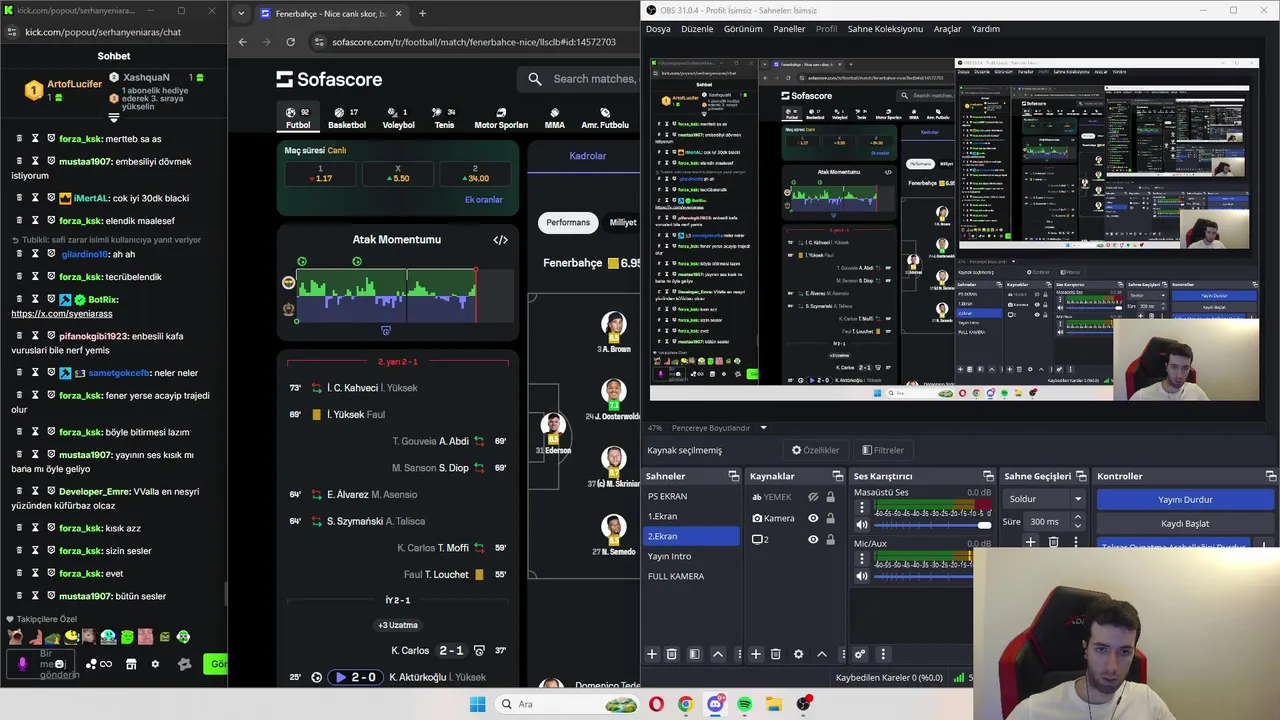Undock the Sahne Geçişleri panel float icon

(x=1080, y=476)
